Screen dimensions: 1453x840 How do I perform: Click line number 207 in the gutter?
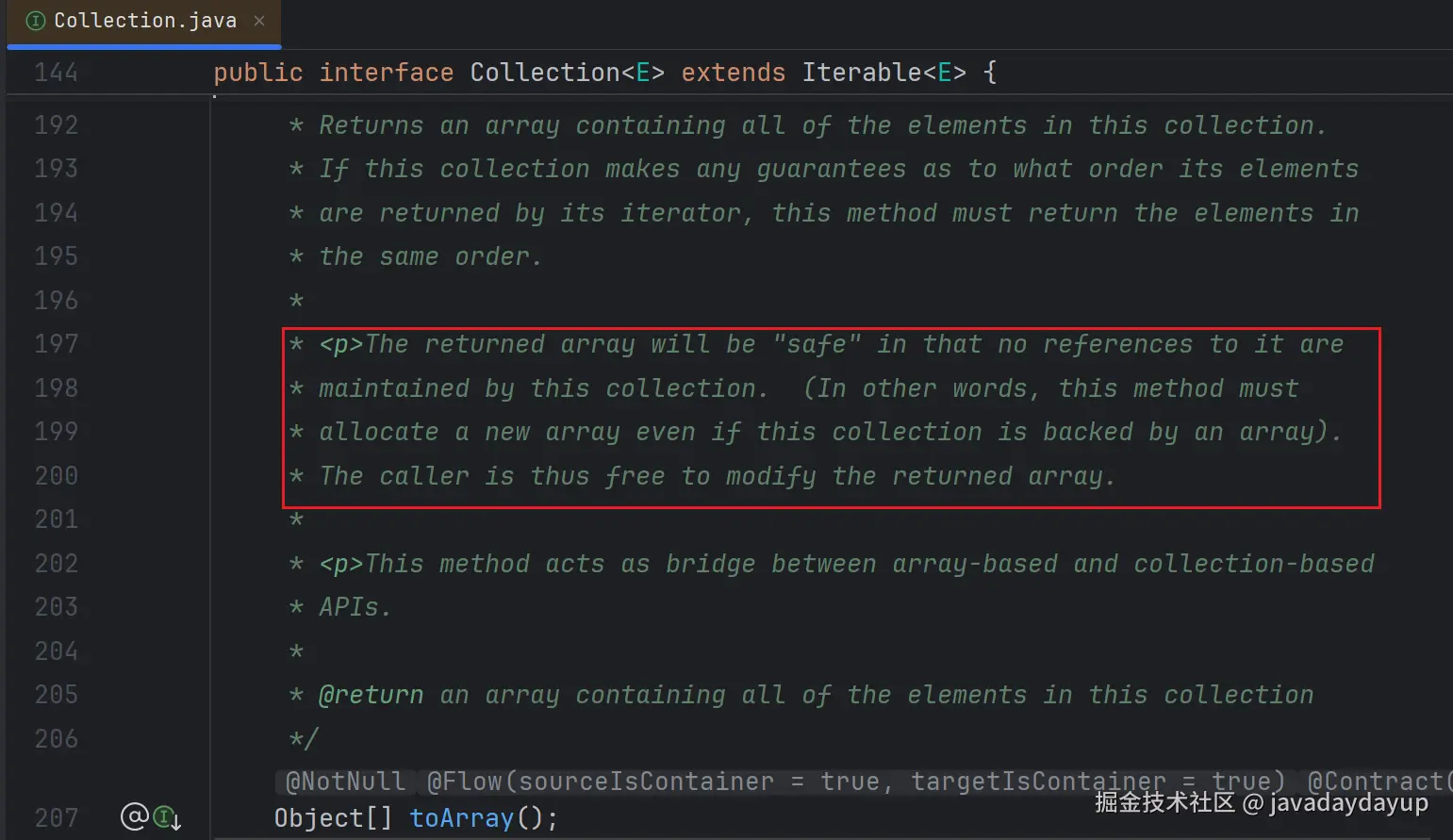click(x=56, y=817)
